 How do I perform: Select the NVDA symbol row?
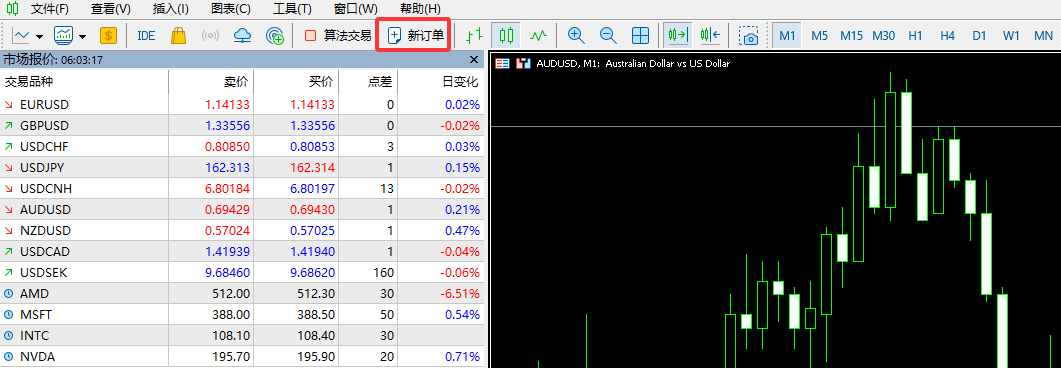pos(242,356)
